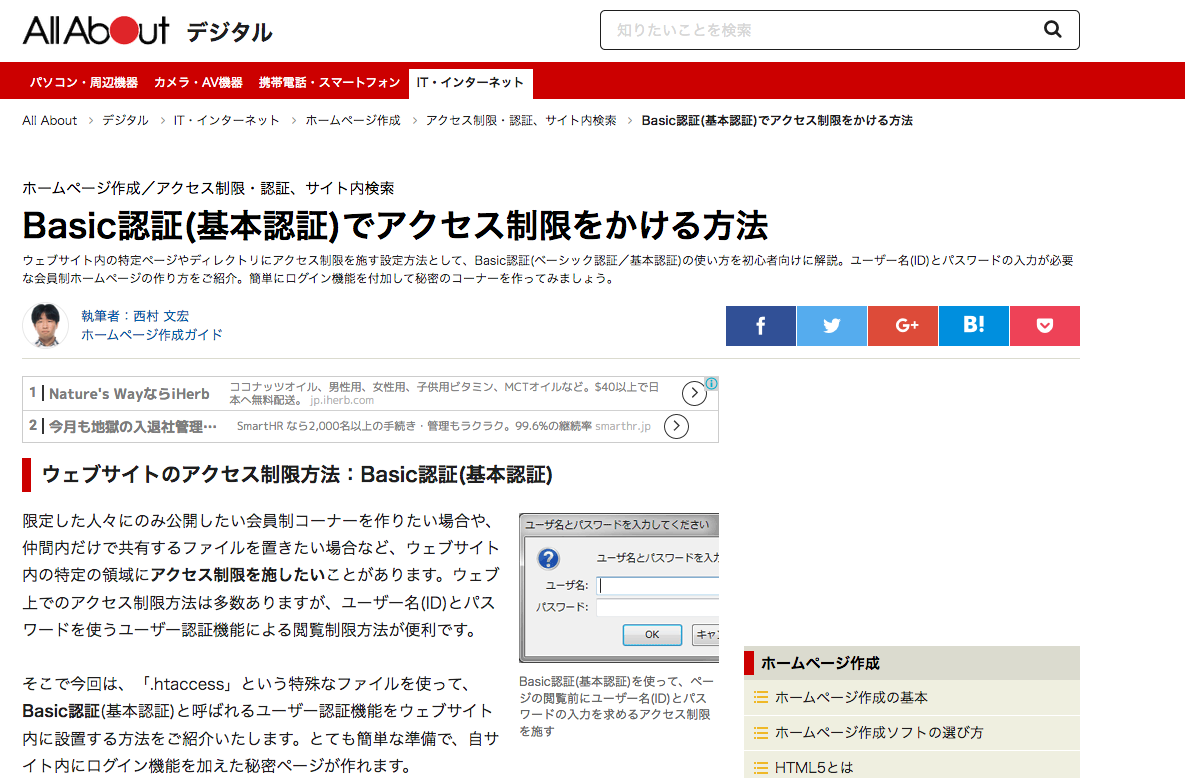
Task: Open the HTML5とは sidebar link
Action: (x=810, y=767)
